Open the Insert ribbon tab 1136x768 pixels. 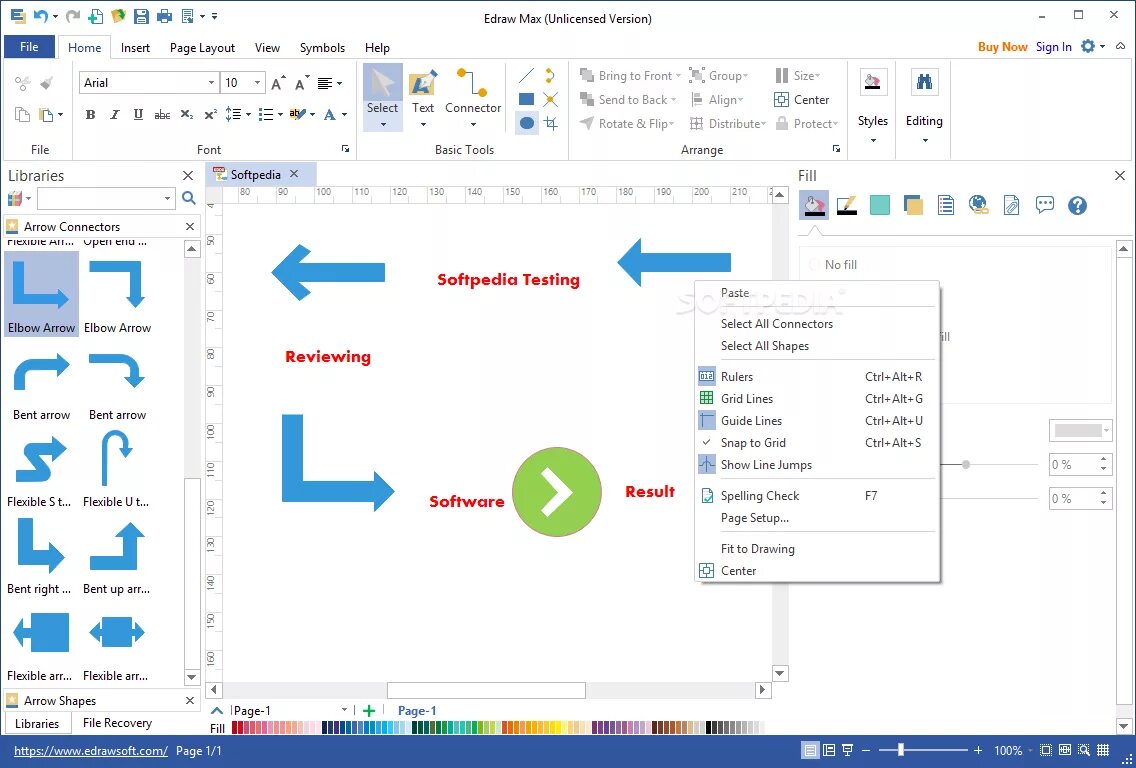pyautogui.click(x=135, y=48)
